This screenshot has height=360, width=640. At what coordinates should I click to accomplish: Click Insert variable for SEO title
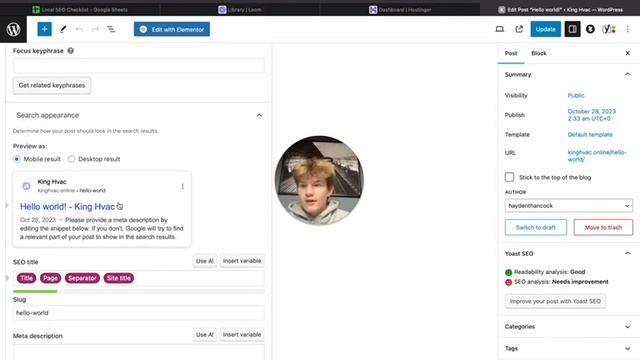(242, 261)
